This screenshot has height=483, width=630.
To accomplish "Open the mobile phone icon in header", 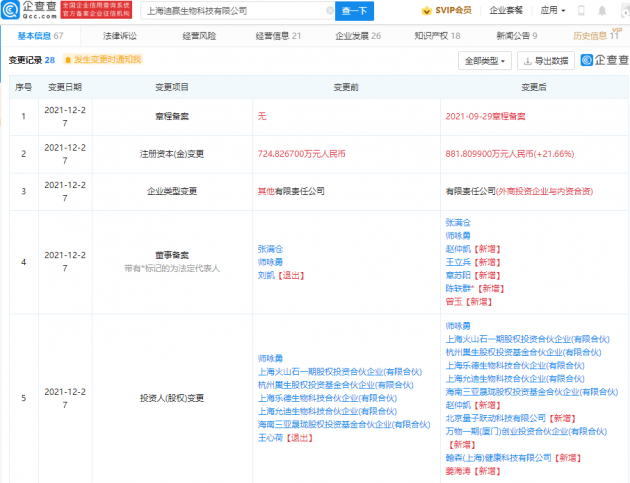I will [x=581, y=10].
